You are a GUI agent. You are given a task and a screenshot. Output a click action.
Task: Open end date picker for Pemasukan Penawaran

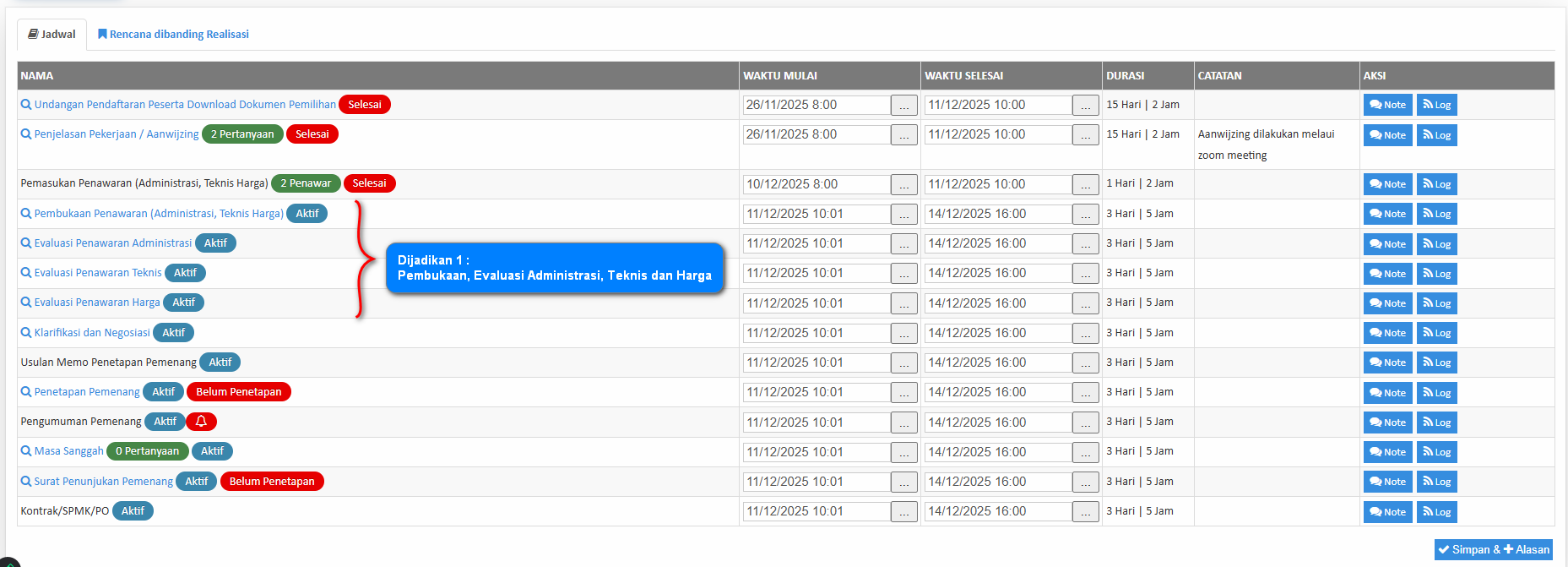(x=1085, y=185)
